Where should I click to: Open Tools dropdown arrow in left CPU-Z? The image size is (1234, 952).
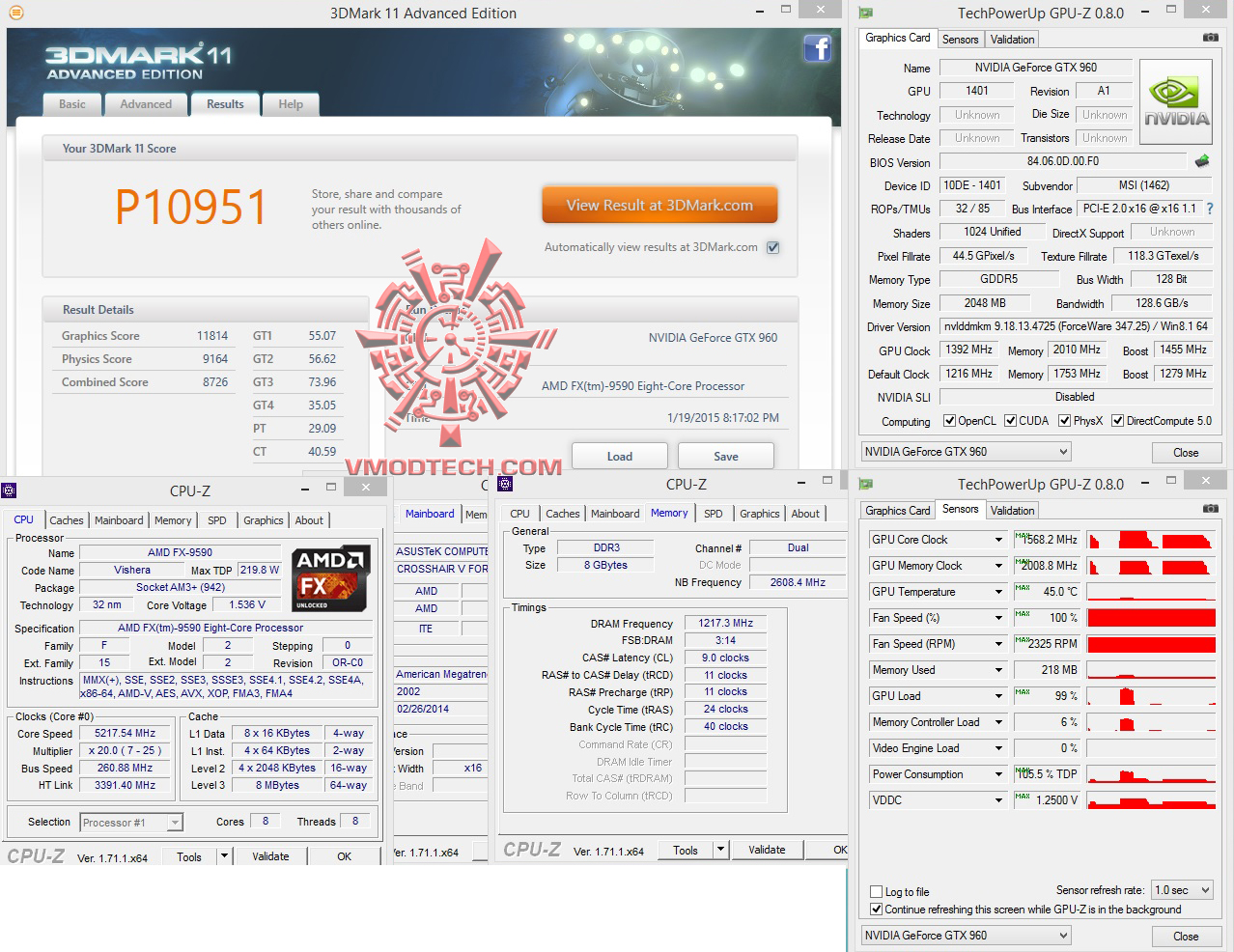click(224, 856)
